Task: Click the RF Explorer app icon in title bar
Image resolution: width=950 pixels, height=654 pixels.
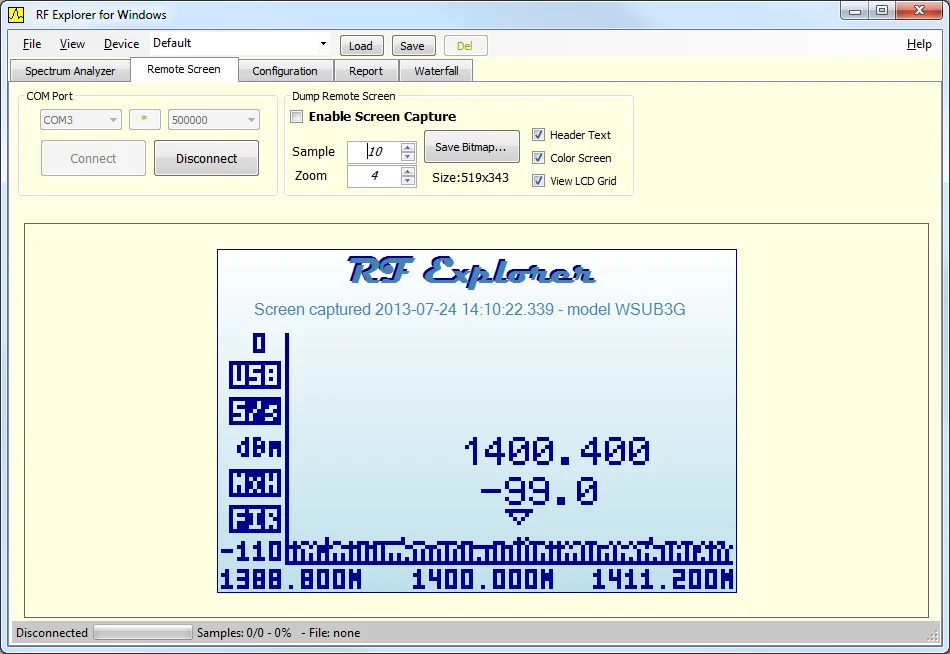Action: pyautogui.click(x=16, y=14)
